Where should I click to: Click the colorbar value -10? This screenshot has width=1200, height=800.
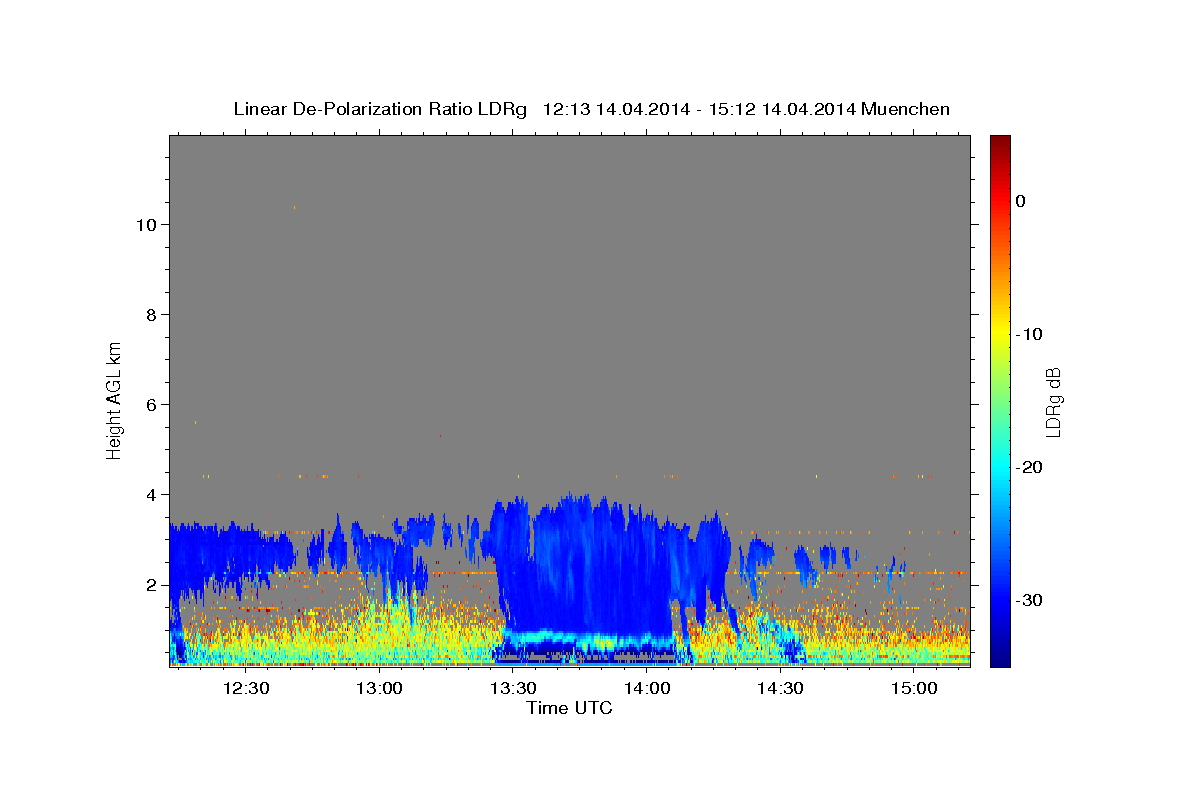pos(1029,334)
